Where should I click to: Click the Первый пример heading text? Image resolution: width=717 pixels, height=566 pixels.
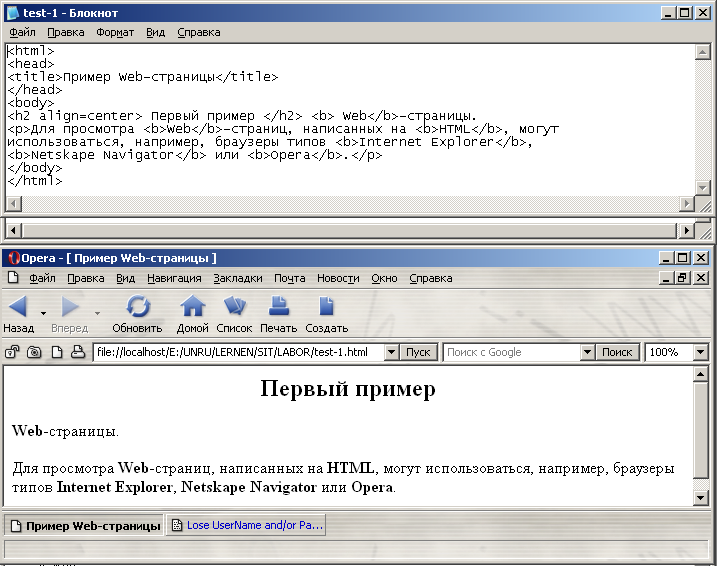[x=348, y=389]
